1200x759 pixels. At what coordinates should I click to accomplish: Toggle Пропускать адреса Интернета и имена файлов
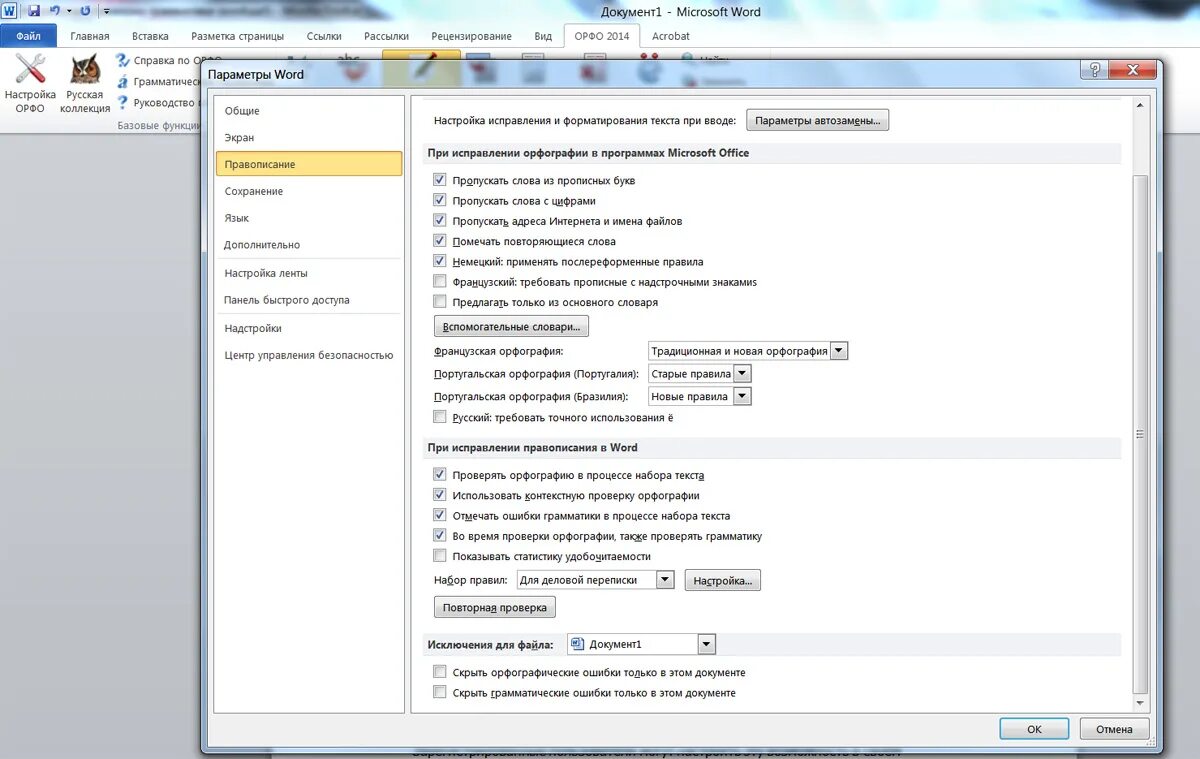tap(440, 220)
